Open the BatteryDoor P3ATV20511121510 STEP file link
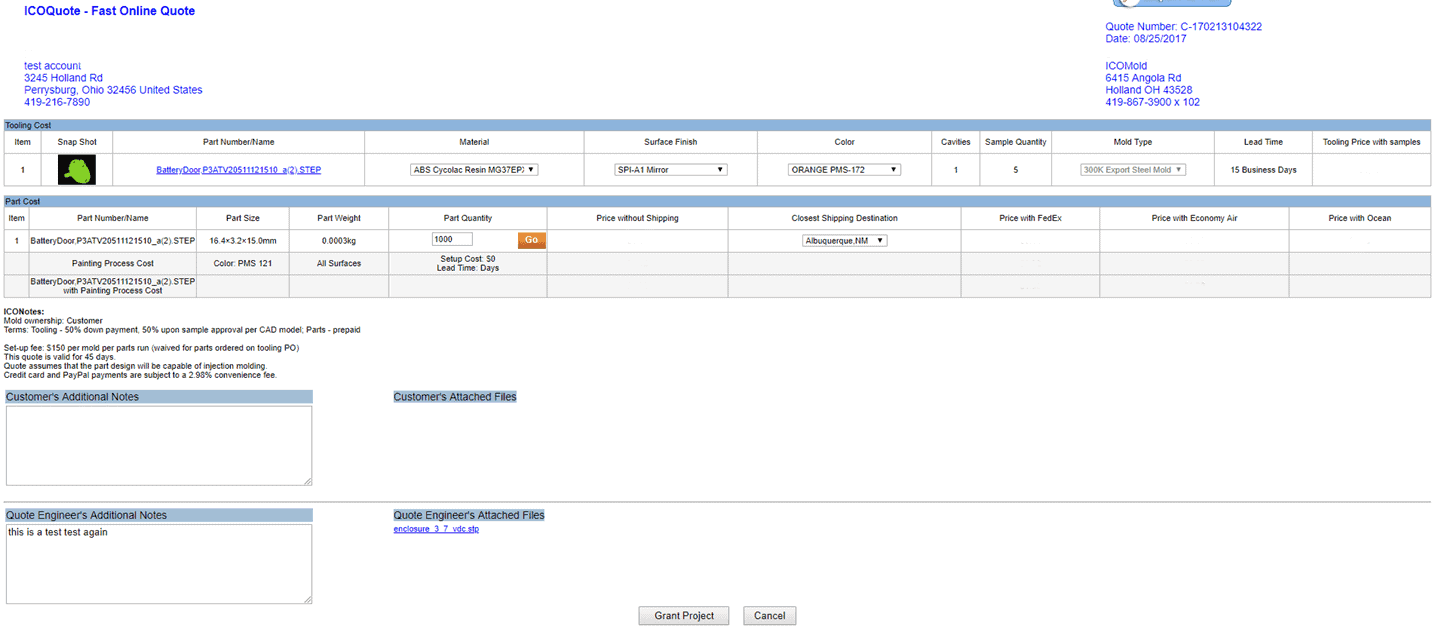Image resolution: width=1435 pixels, height=641 pixels. 238,170
